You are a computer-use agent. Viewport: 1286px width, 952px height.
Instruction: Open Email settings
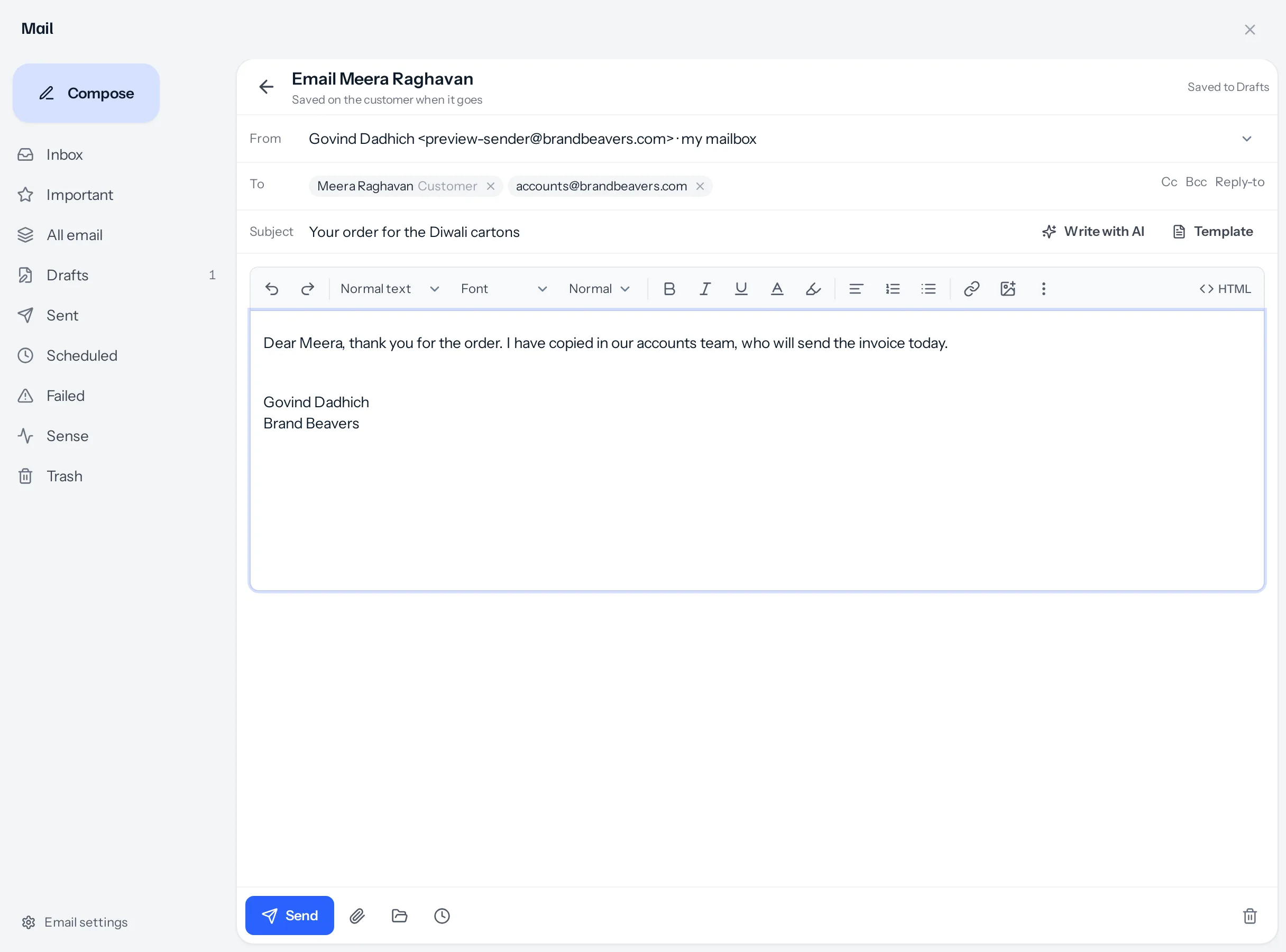click(75, 922)
